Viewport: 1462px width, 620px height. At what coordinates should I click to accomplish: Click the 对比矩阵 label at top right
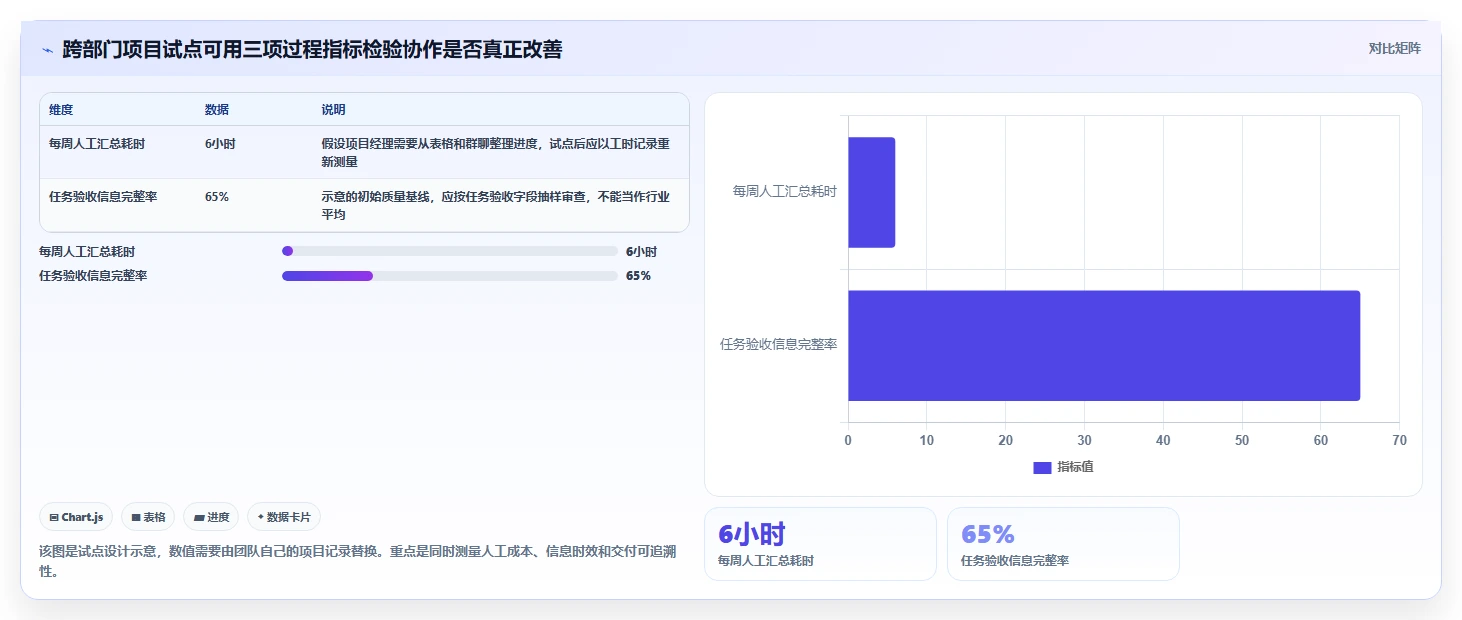click(1394, 48)
